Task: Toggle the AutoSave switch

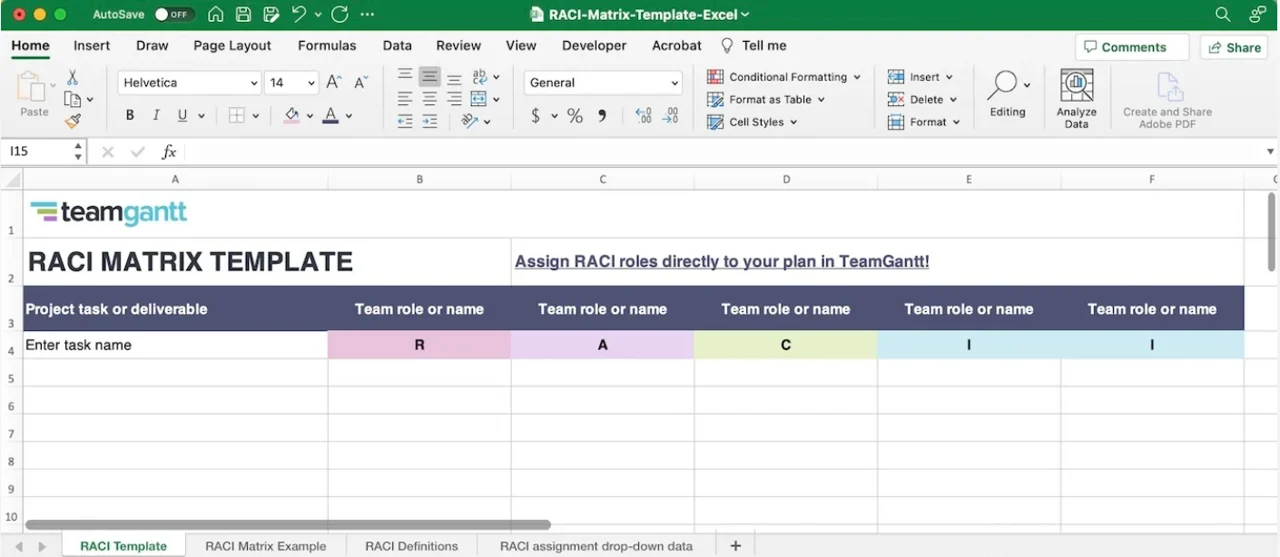Action: click(174, 15)
